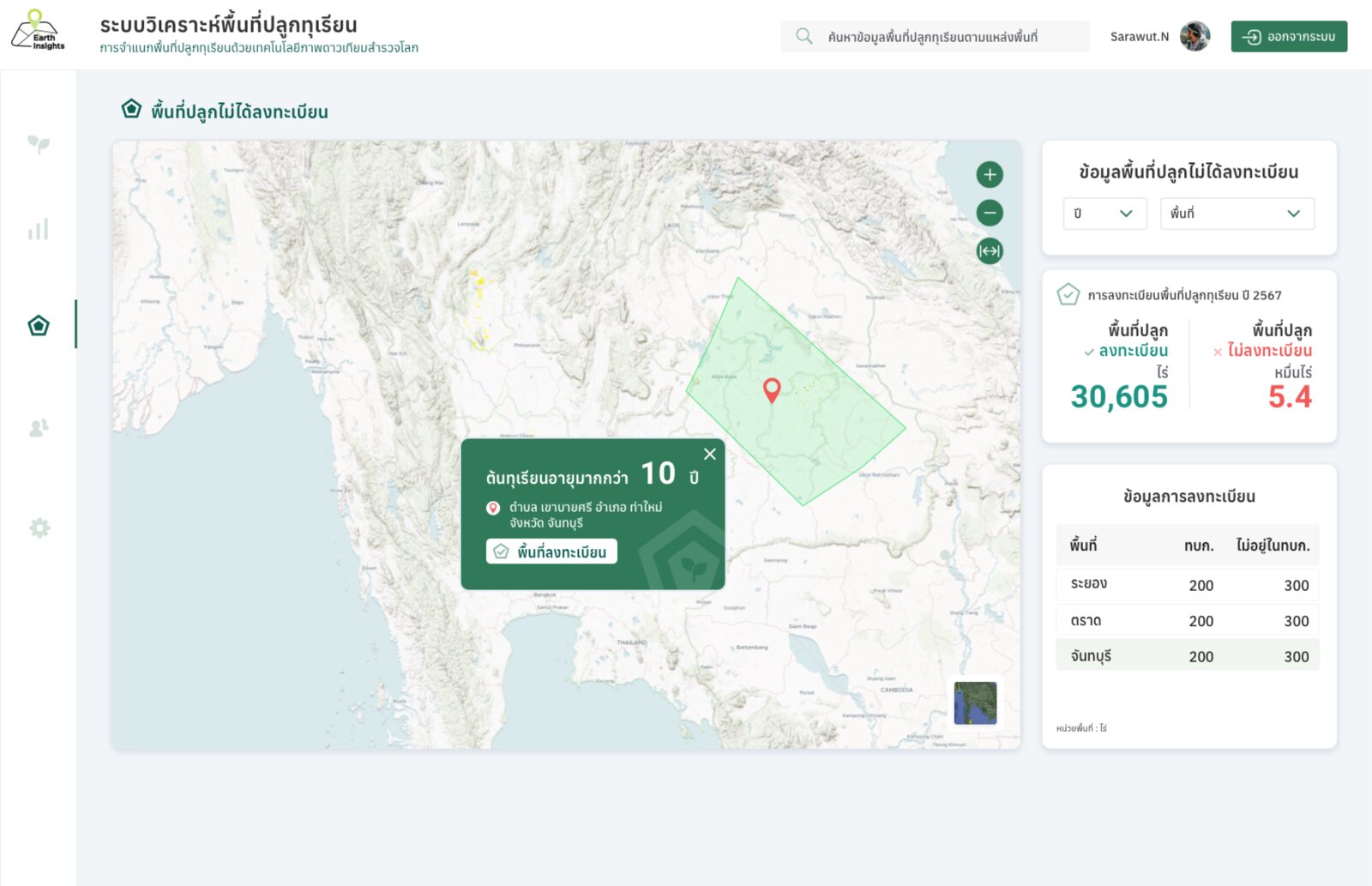The image size is (1372, 886).
Task: Open the พื้นที่ area dropdown
Action: [x=1237, y=214]
